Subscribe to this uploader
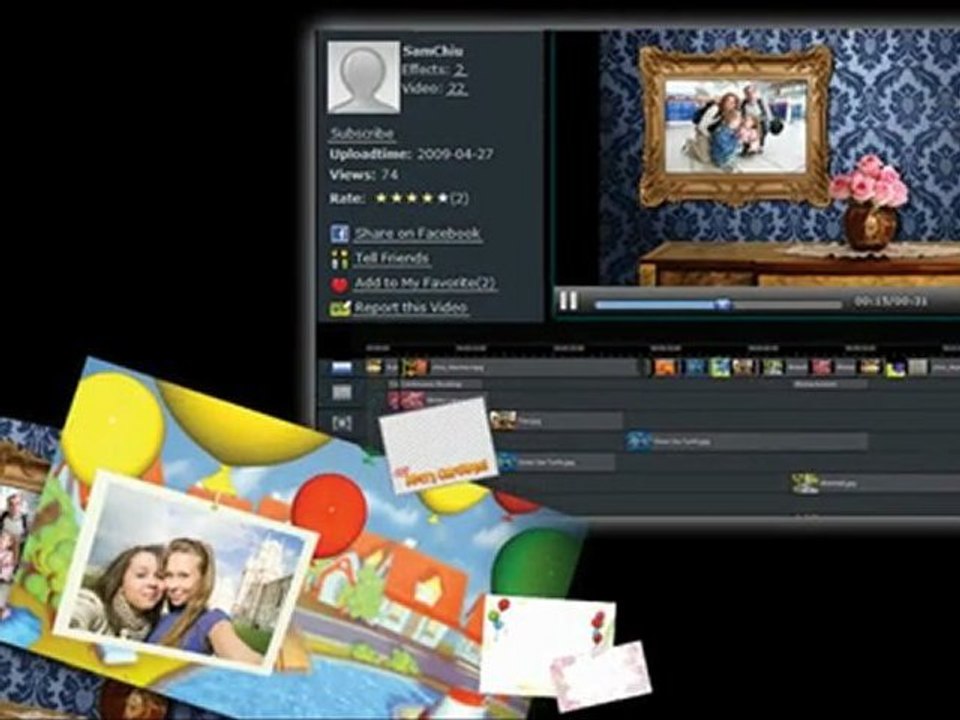This screenshot has height=720, width=960. click(x=362, y=133)
